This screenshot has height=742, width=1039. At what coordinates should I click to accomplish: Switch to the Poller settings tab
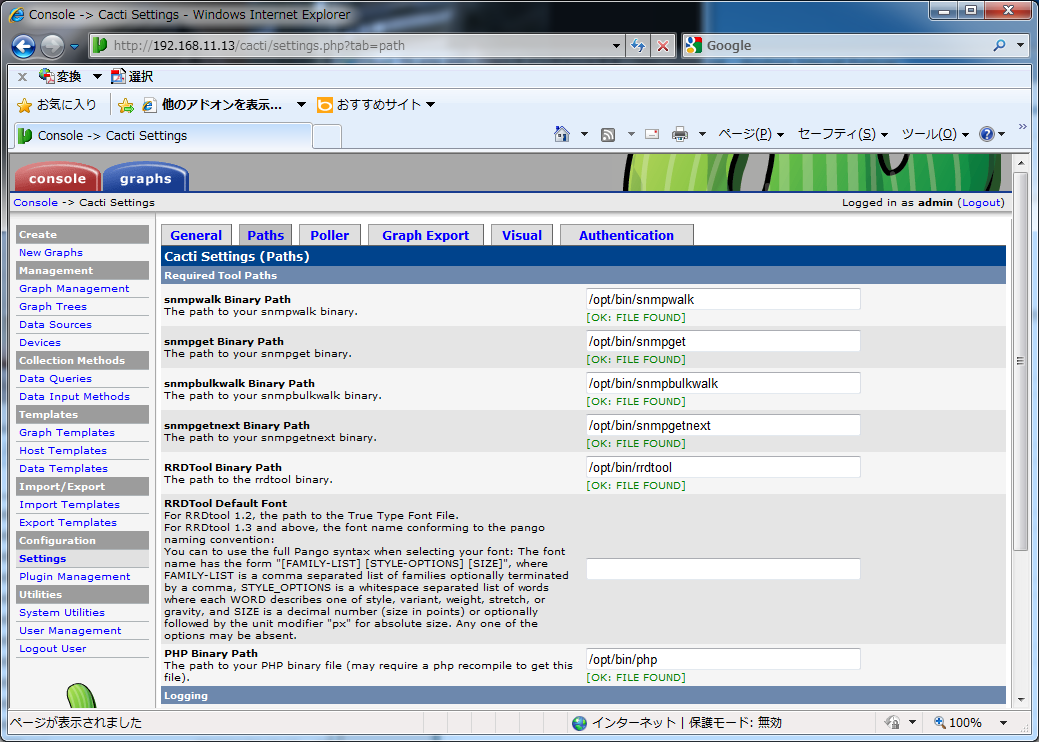click(329, 235)
